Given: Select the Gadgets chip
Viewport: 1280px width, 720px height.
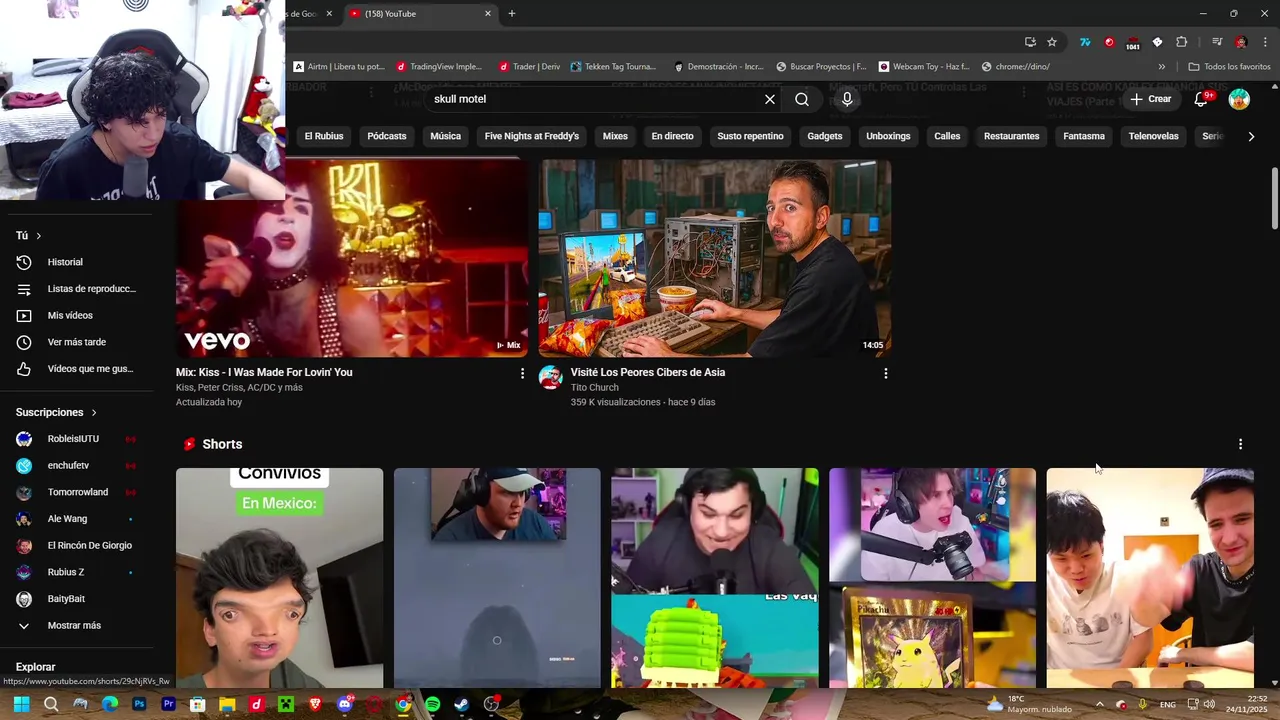Looking at the screenshot, I should (825, 136).
